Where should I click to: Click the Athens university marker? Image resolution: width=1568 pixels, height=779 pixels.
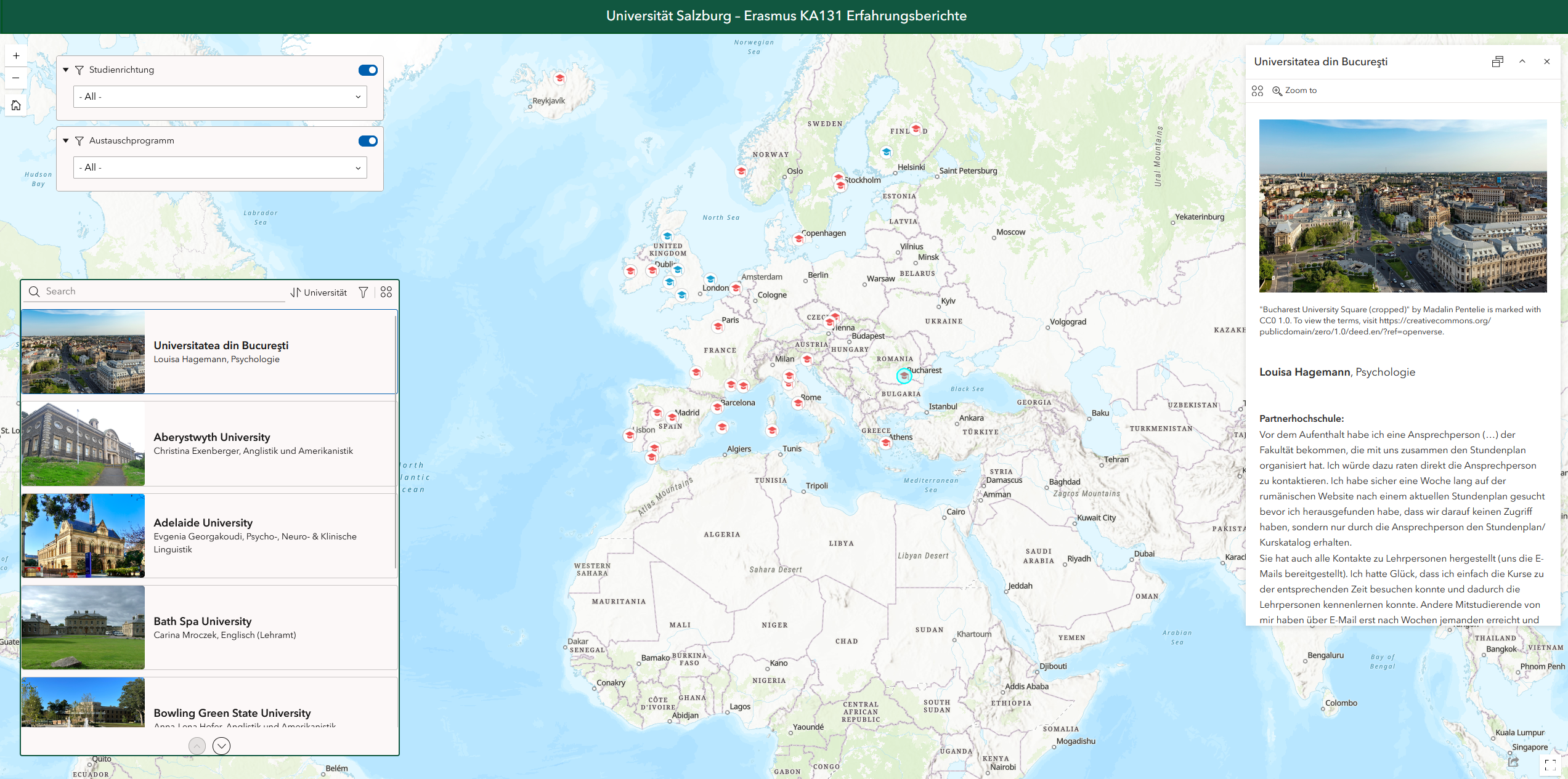tap(885, 442)
